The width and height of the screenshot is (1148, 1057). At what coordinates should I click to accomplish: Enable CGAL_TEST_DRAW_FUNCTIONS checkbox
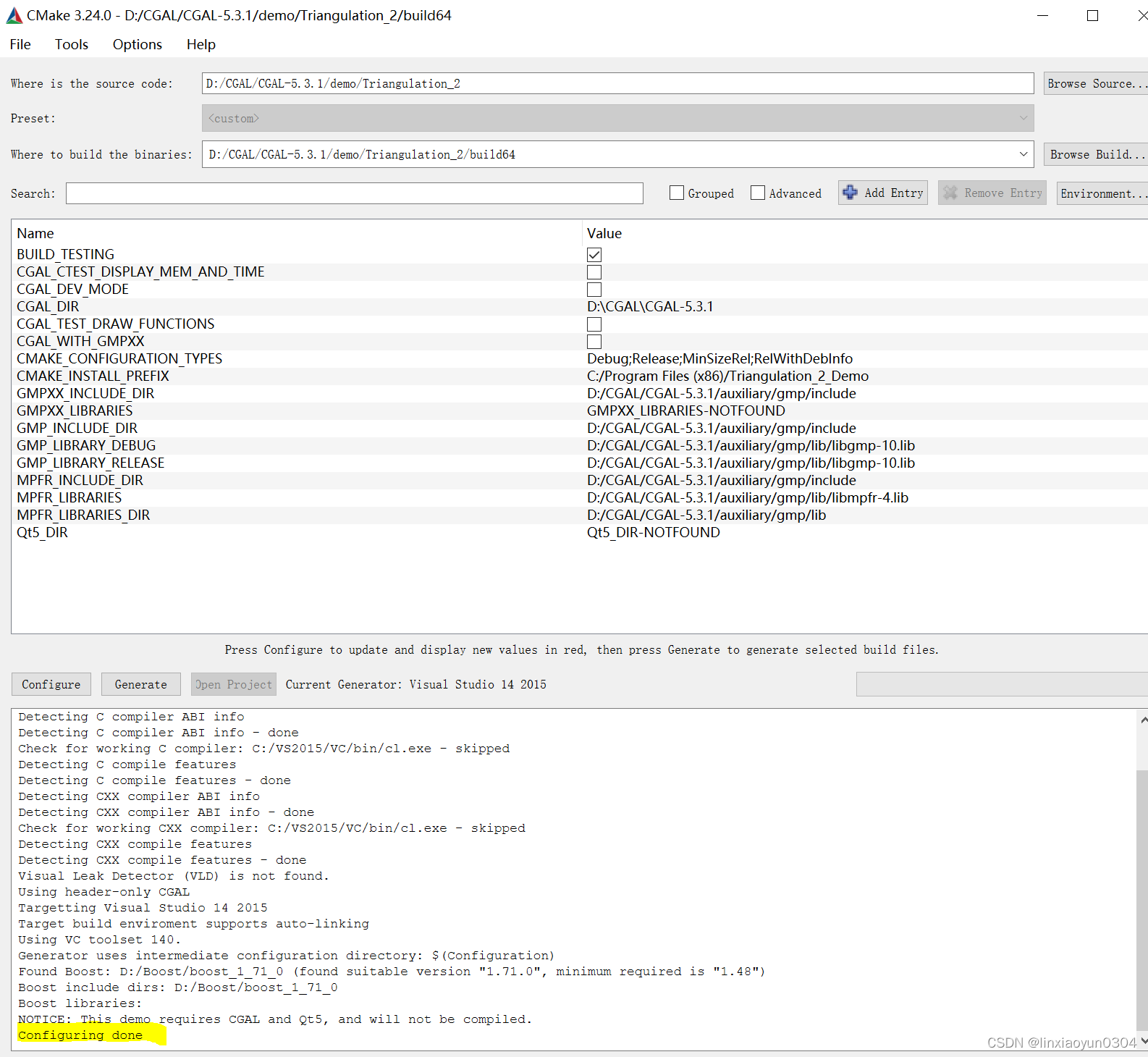pos(594,324)
